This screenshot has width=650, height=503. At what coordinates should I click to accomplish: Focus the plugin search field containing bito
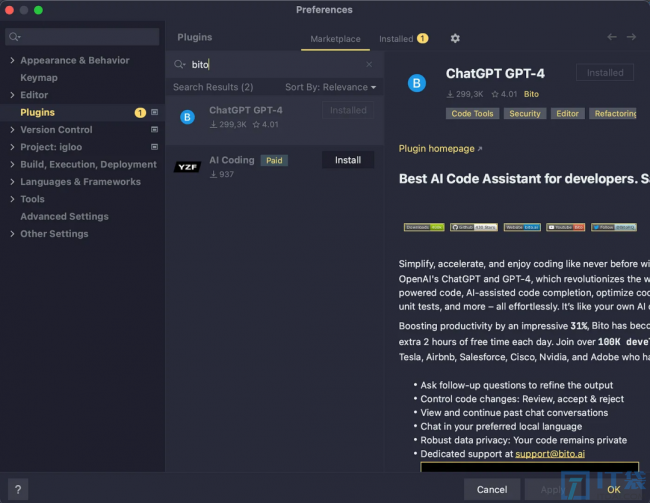274,64
